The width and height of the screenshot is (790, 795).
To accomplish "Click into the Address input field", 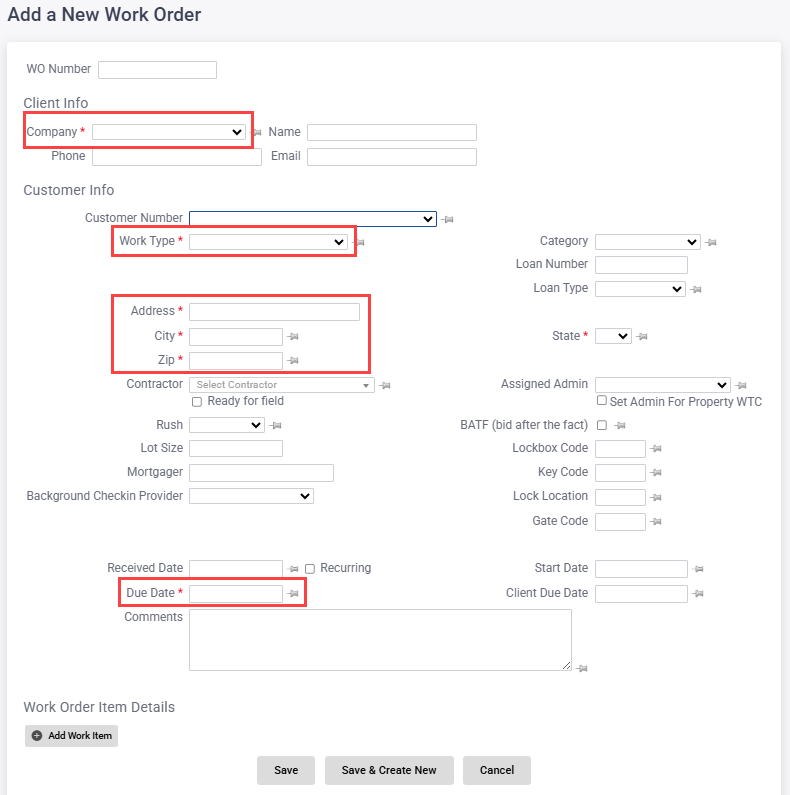I will (274, 312).
